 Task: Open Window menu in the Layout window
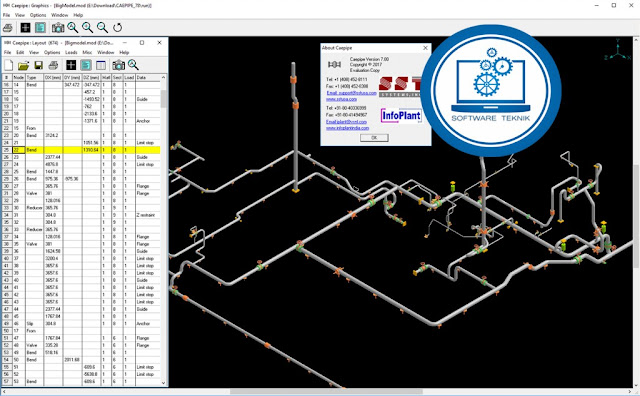click(x=106, y=52)
